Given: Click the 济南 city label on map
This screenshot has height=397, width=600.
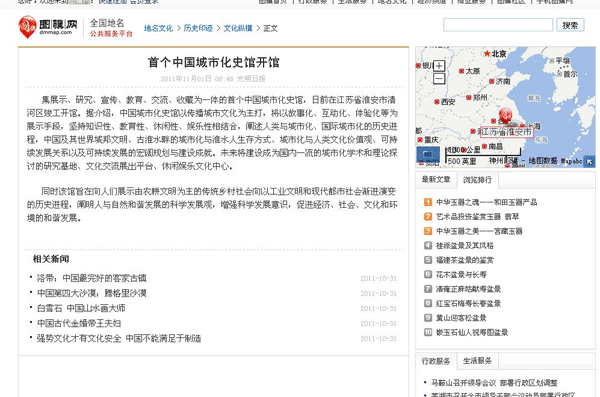Looking at the screenshot, I should 503,82.
